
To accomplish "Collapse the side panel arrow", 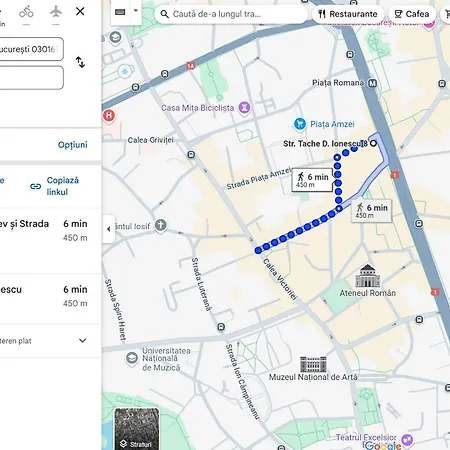I will [x=109, y=229].
